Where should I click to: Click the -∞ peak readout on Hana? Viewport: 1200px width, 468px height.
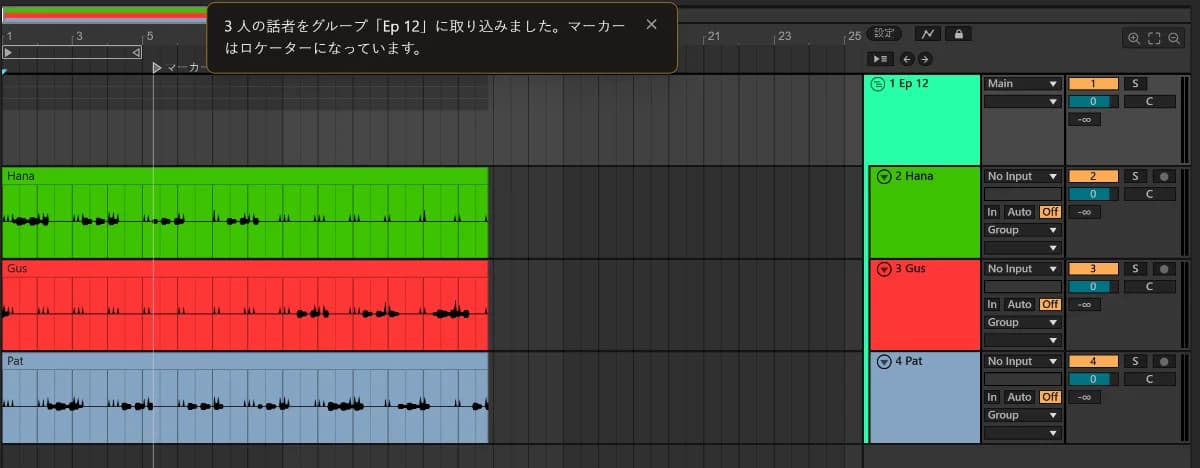(1085, 212)
